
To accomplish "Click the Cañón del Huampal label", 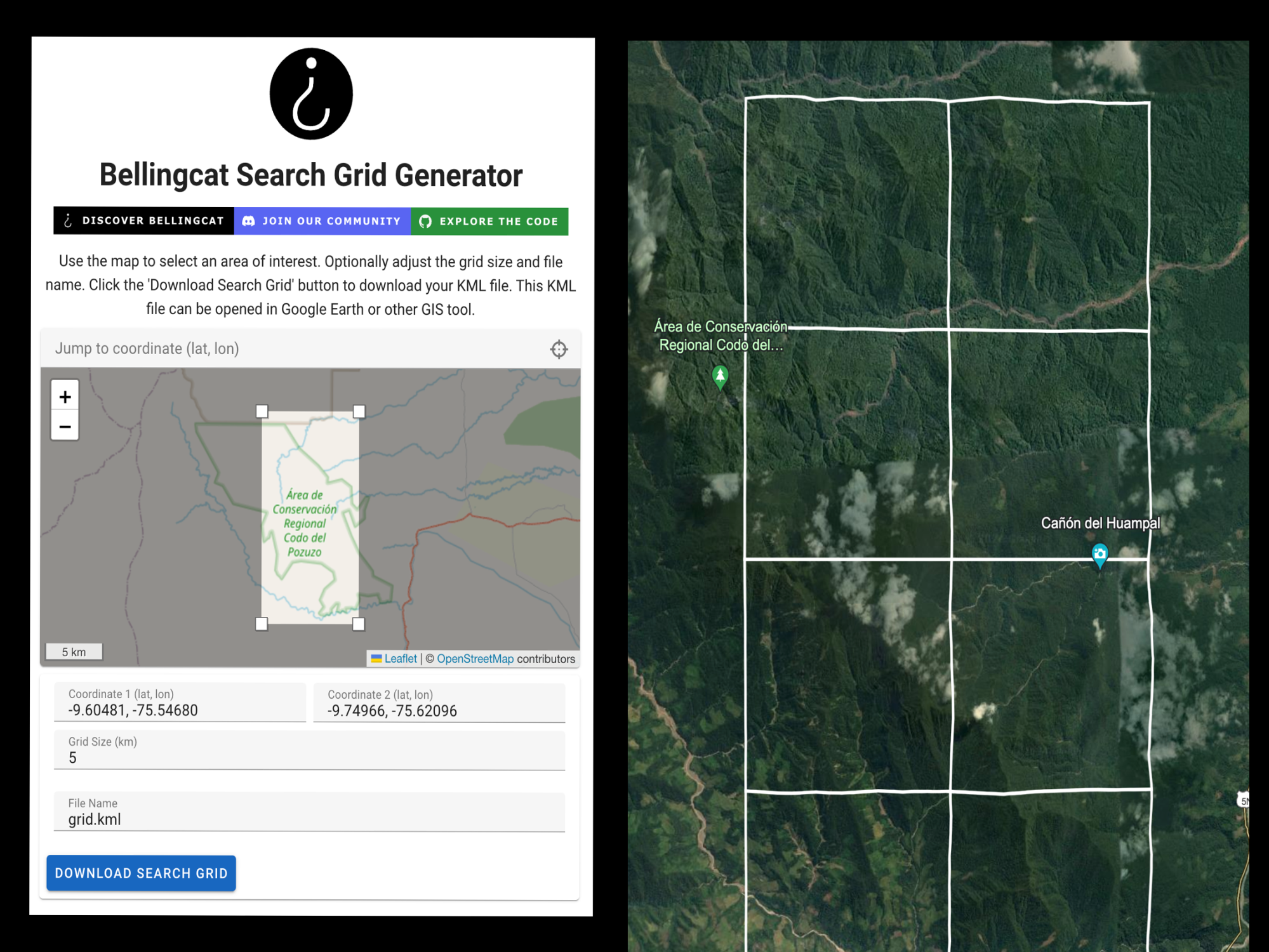I will point(1100,523).
